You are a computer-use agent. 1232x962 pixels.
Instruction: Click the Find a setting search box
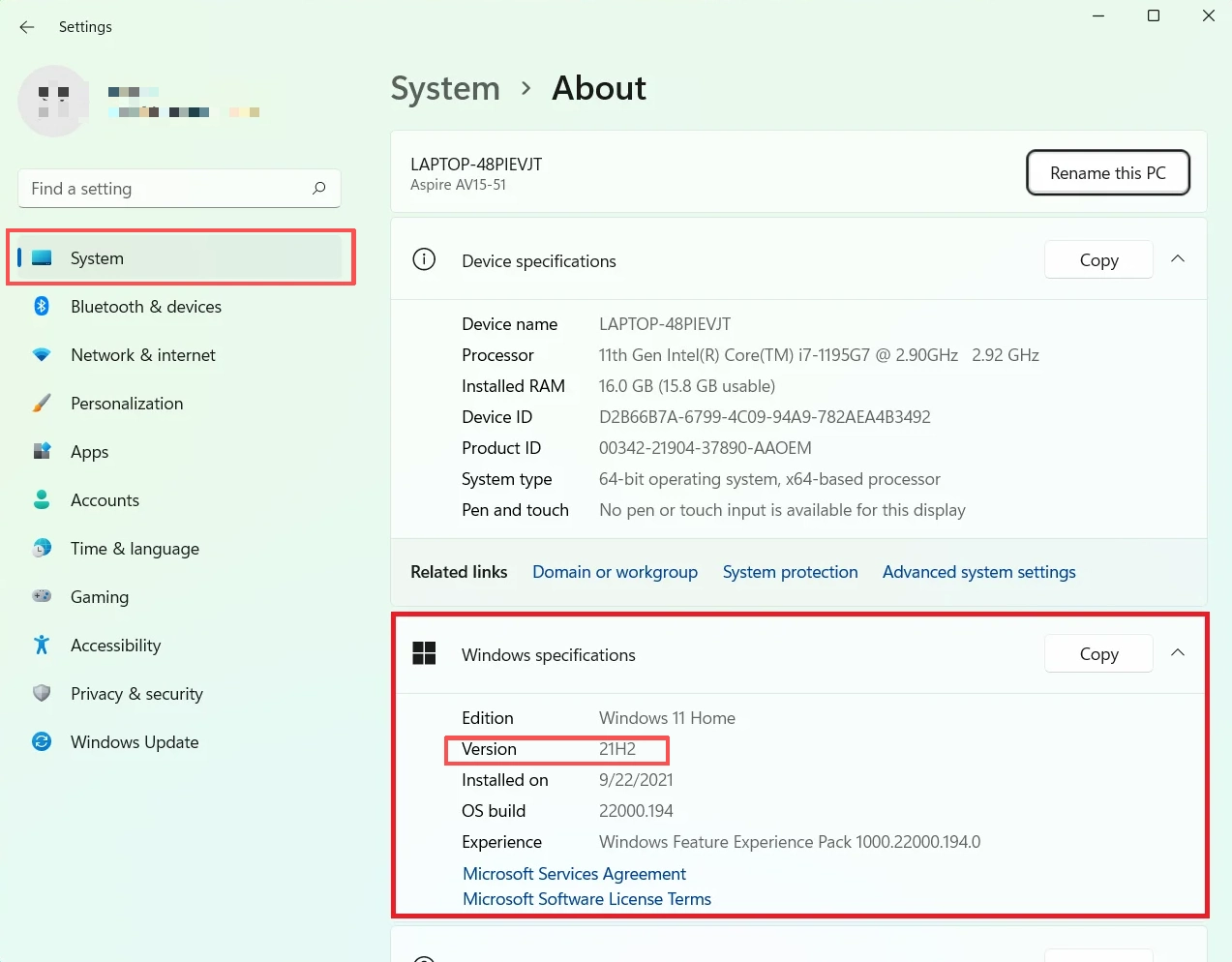pyautogui.click(x=179, y=189)
